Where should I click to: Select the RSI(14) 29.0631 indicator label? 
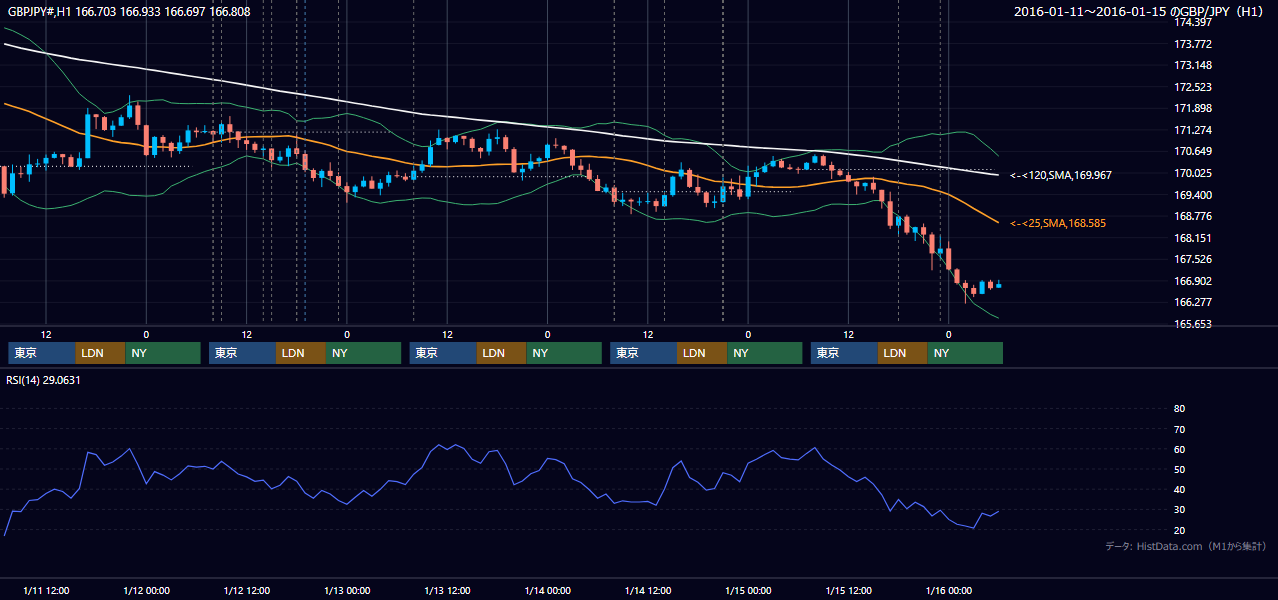click(43, 380)
